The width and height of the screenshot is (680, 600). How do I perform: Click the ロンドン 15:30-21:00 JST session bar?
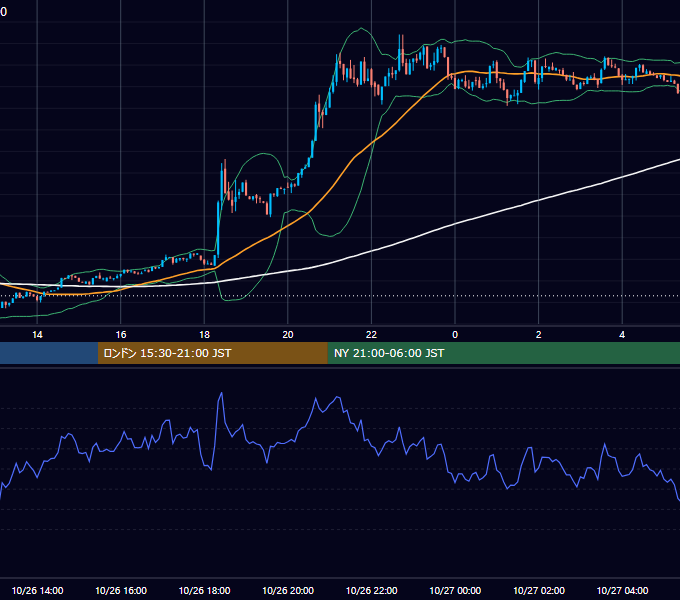pos(212,353)
